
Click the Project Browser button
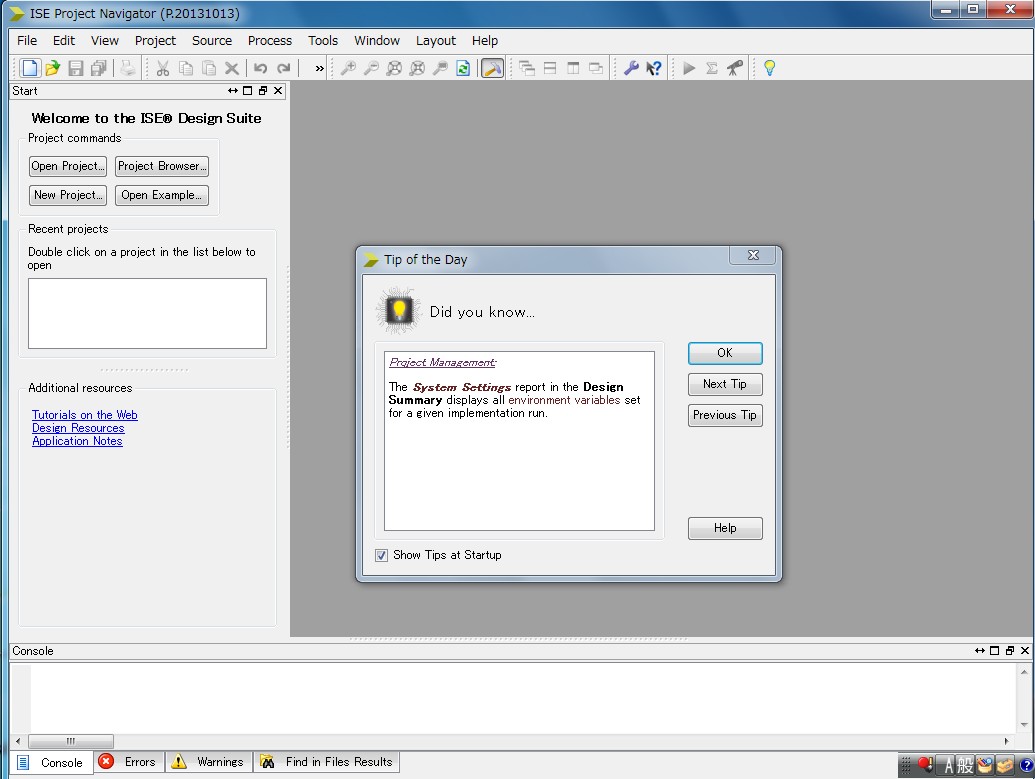pos(162,166)
